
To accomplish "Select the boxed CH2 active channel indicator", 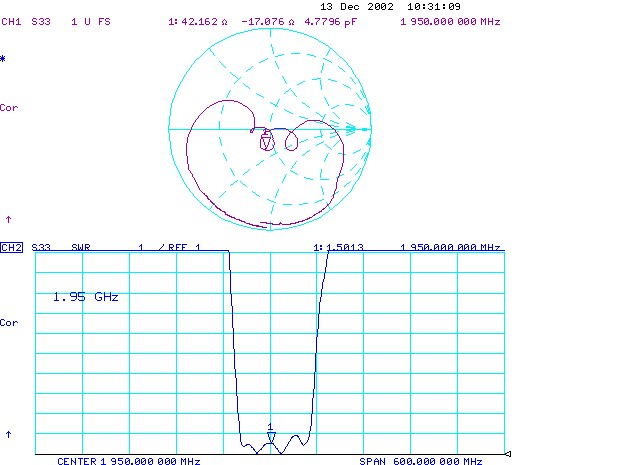I will click(12, 247).
